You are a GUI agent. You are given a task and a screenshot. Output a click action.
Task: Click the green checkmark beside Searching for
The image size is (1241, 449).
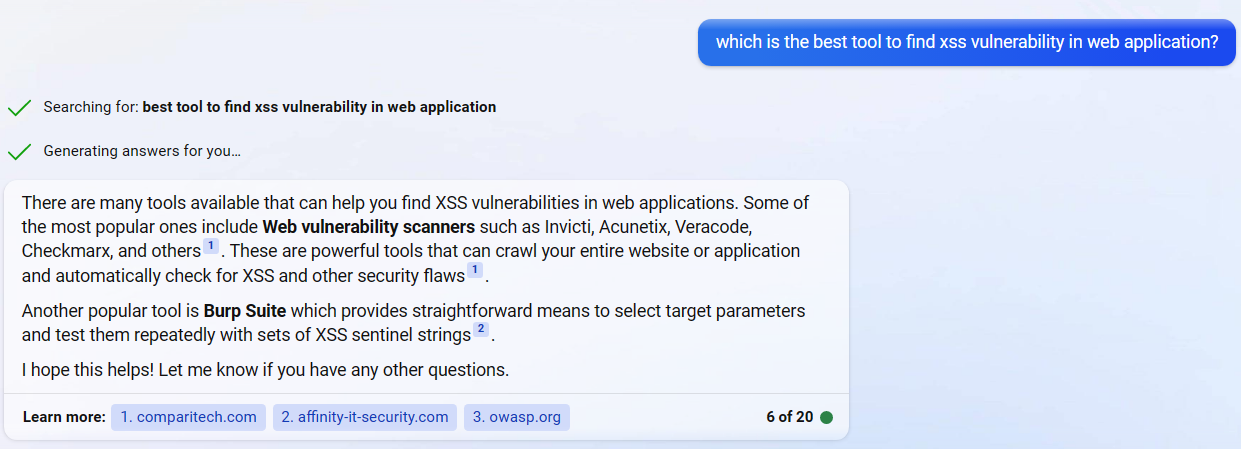[x=19, y=107]
